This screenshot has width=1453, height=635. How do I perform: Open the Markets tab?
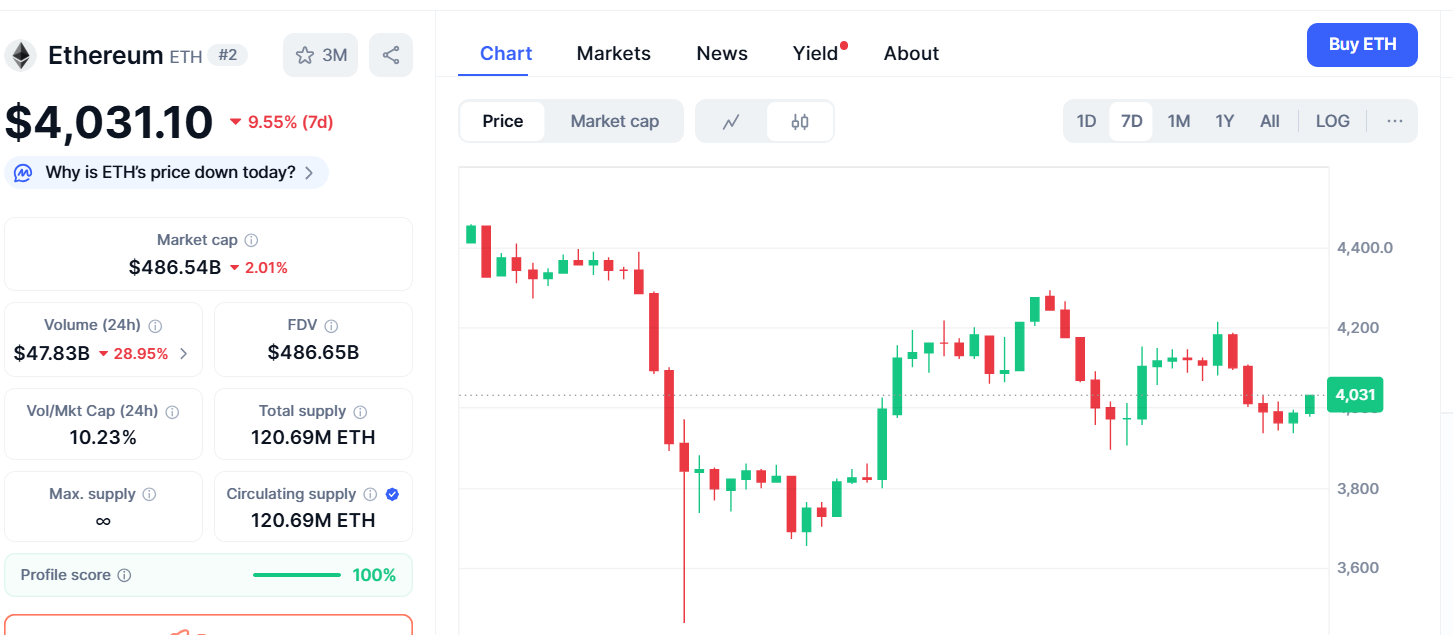coord(613,53)
